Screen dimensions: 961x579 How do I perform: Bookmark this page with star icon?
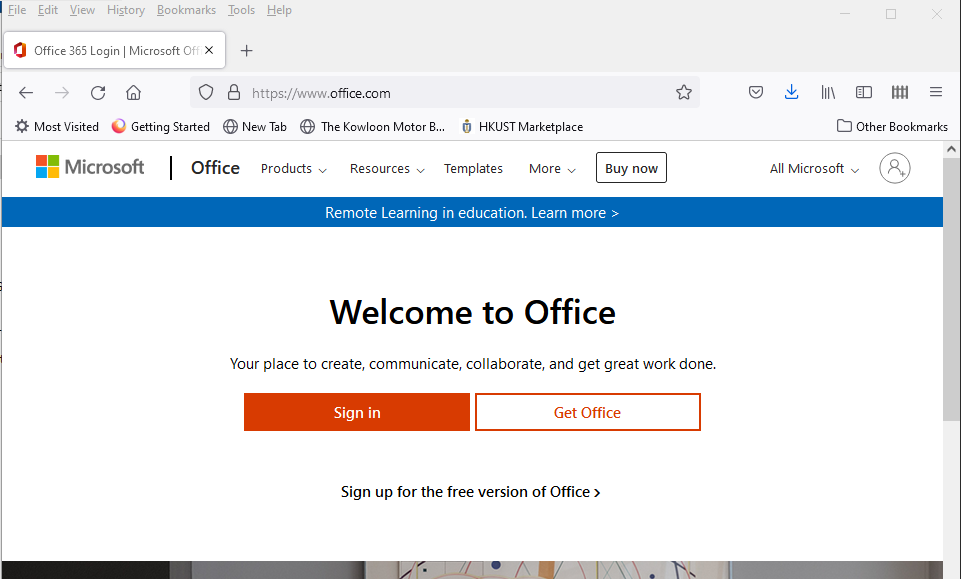684,93
